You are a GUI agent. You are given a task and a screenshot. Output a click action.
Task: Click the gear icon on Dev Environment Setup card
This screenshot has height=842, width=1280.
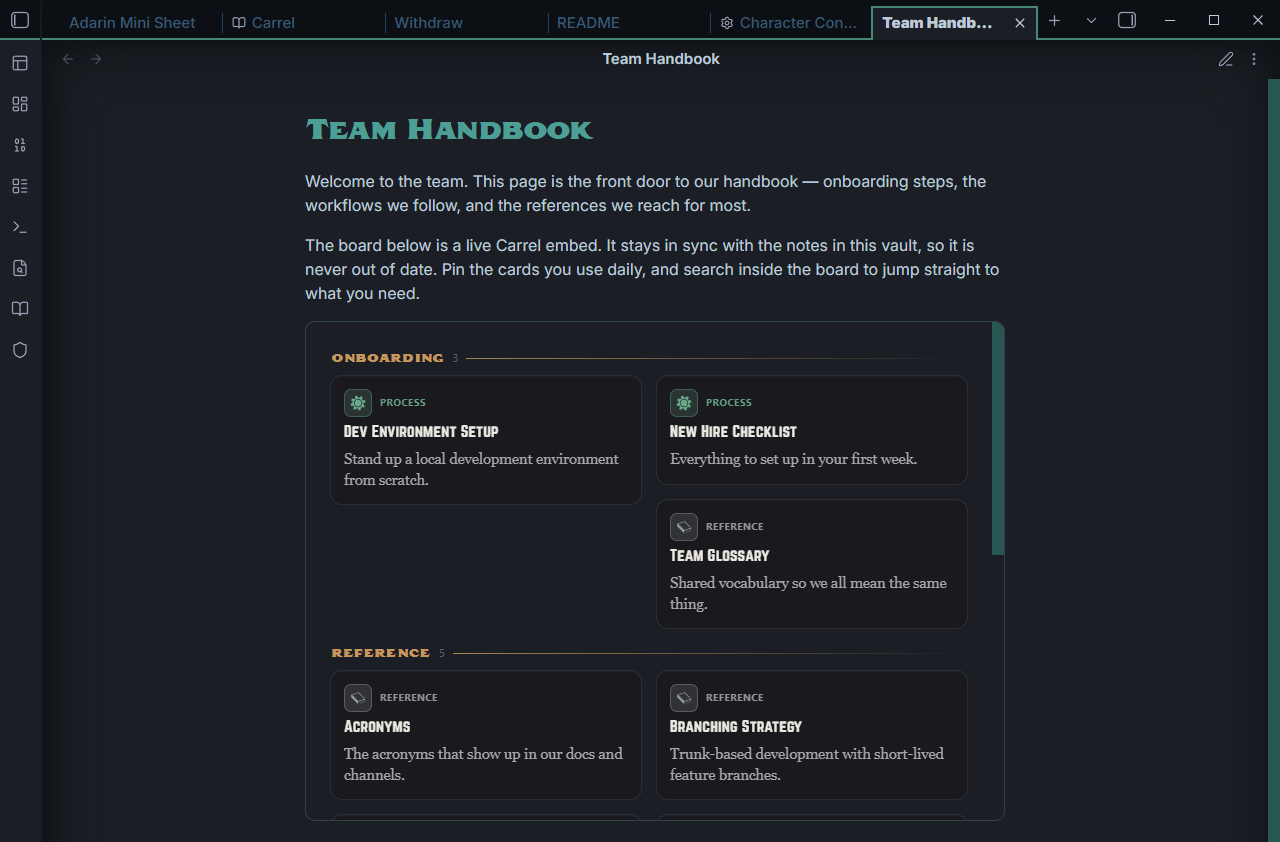pyautogui.click(x=358, y=403)
